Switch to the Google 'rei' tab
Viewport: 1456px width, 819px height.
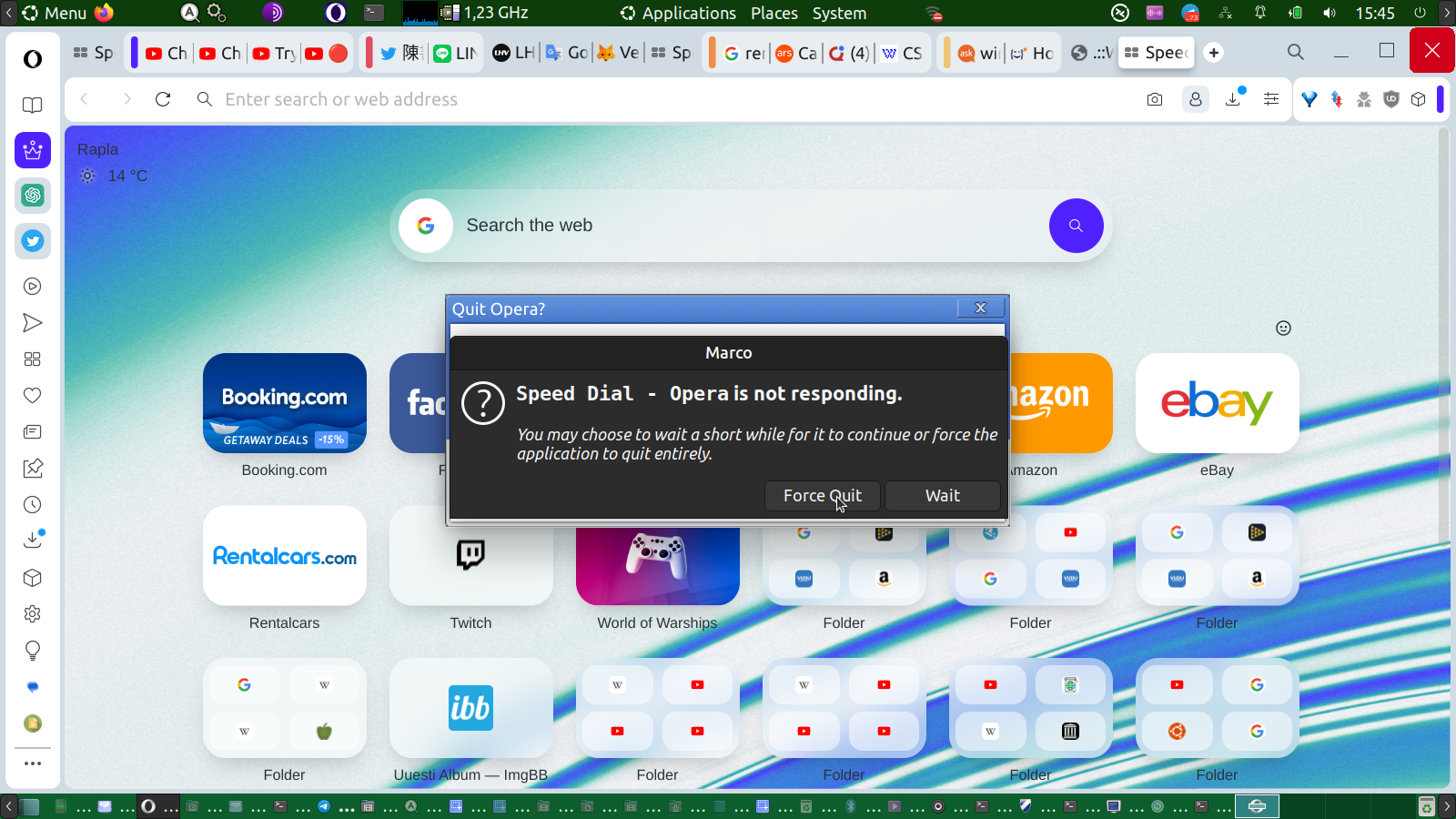pos(743,53)
